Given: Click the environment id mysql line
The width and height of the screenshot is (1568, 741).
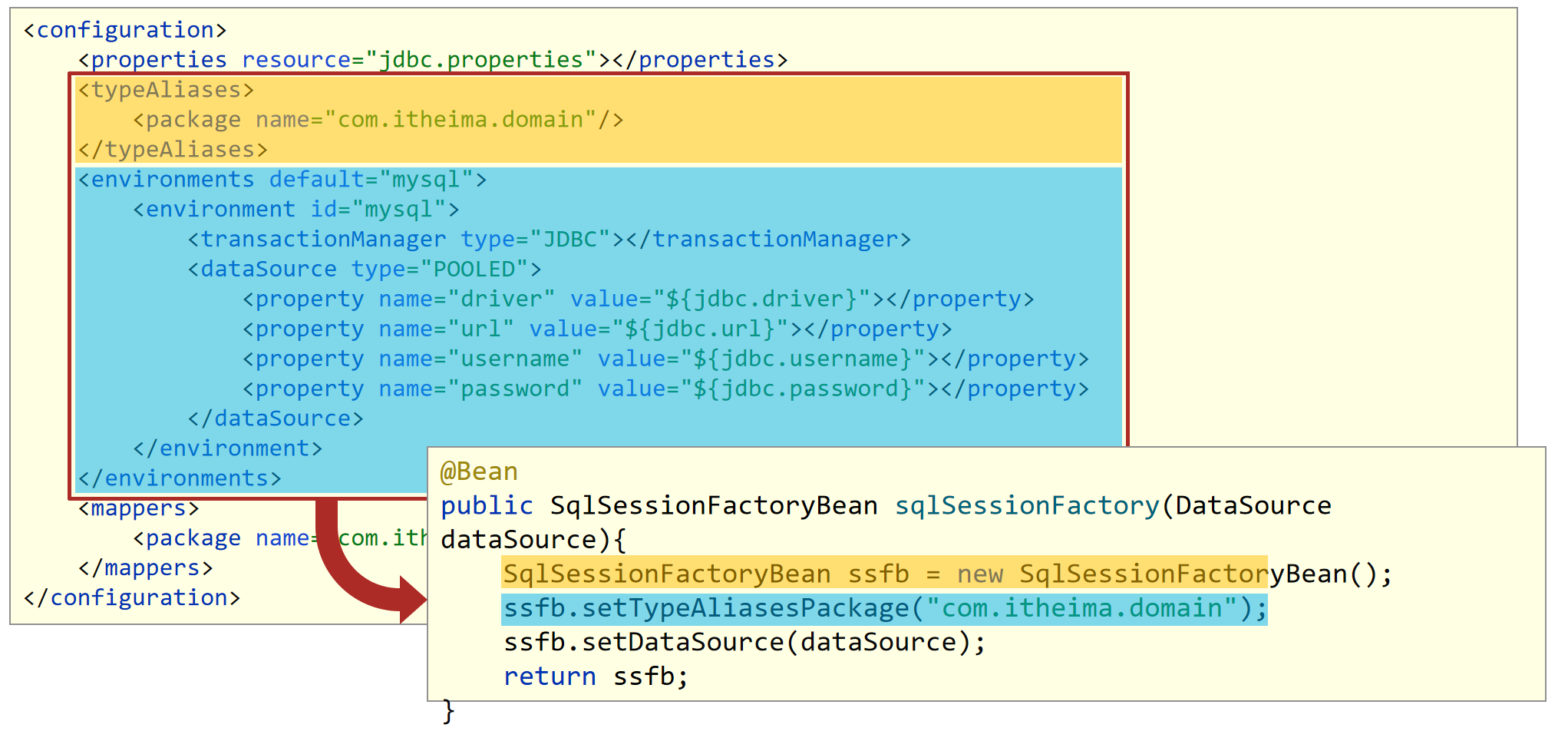Looking at the screenshot, I should click(x=296, y=210).
